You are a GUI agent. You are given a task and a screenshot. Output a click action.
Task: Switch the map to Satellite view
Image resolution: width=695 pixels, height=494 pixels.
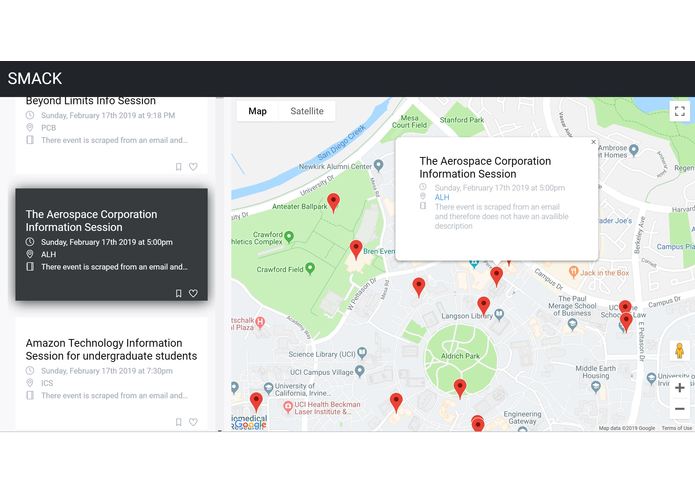(x=307, y=111)
